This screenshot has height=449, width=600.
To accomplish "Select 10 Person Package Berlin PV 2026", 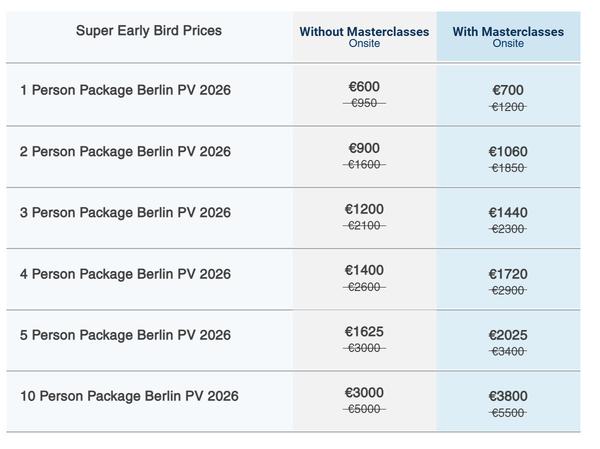I will pos(129,396).
